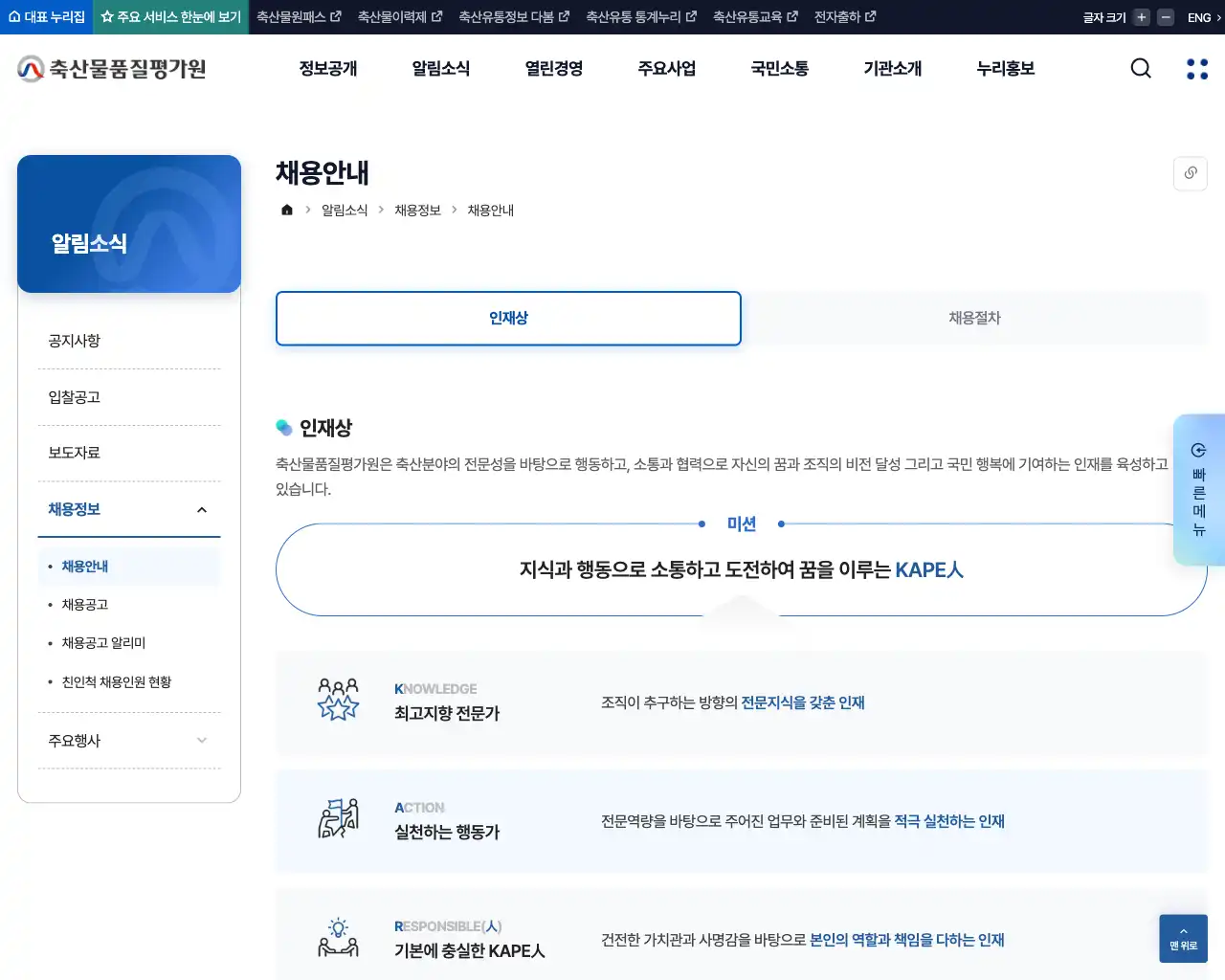Viewport: 1225px width, 980px height.
Task: Open the 빠른메뉴 quick menu panel
Action: pyautogui.click(x=1199, y=491)
